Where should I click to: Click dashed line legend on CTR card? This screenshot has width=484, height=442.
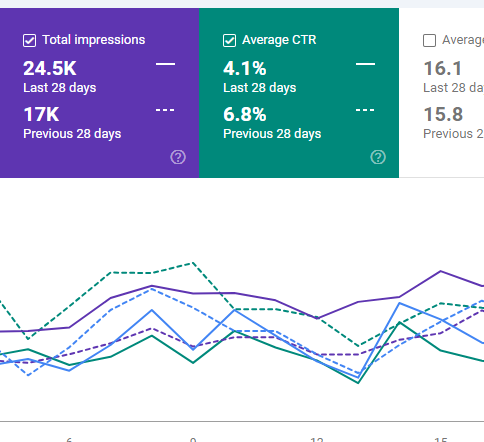coord(365,110)
